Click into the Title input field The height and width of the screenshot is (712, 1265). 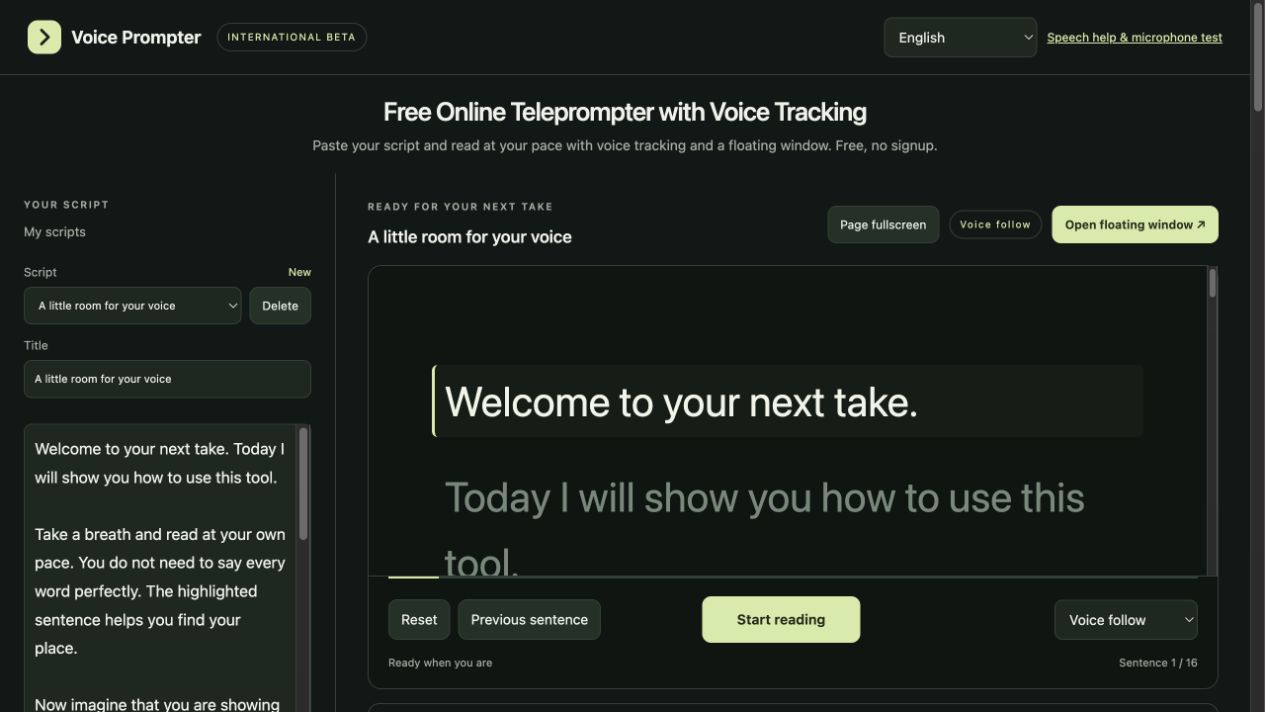[167, 379]
